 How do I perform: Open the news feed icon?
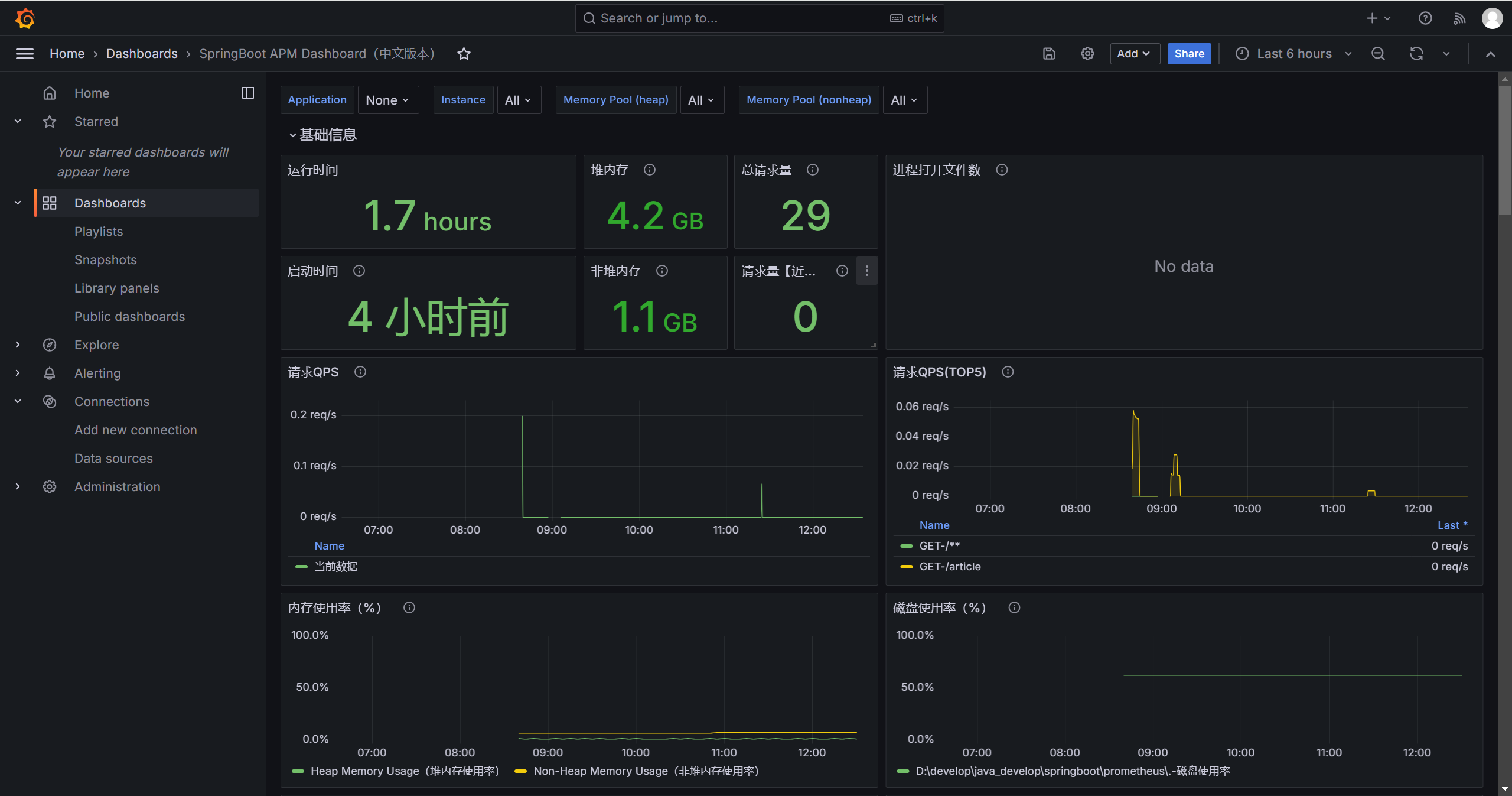point(1459,18)
